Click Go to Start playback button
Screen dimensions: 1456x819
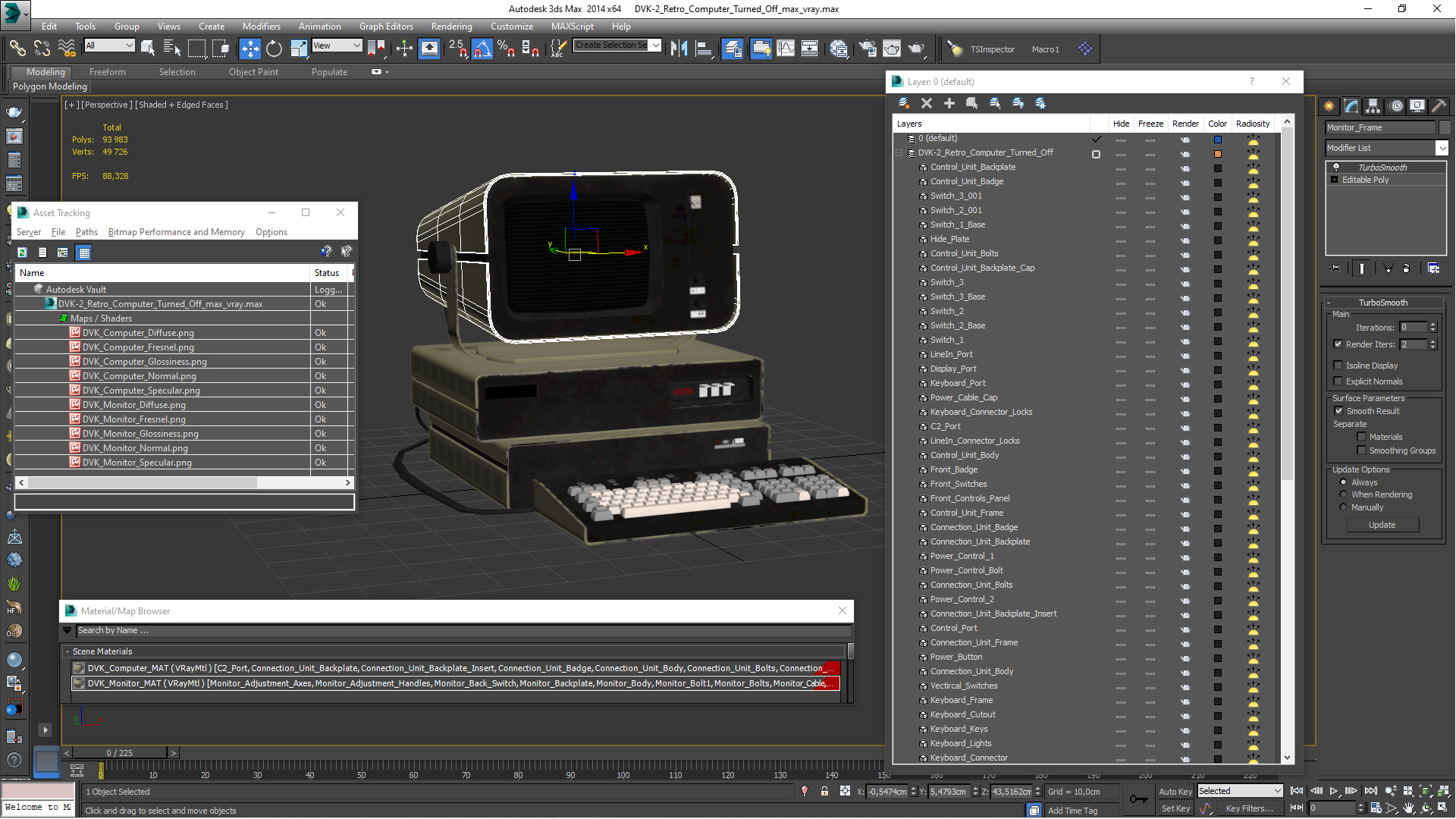pyautogui.click(x=1297, y=791)
